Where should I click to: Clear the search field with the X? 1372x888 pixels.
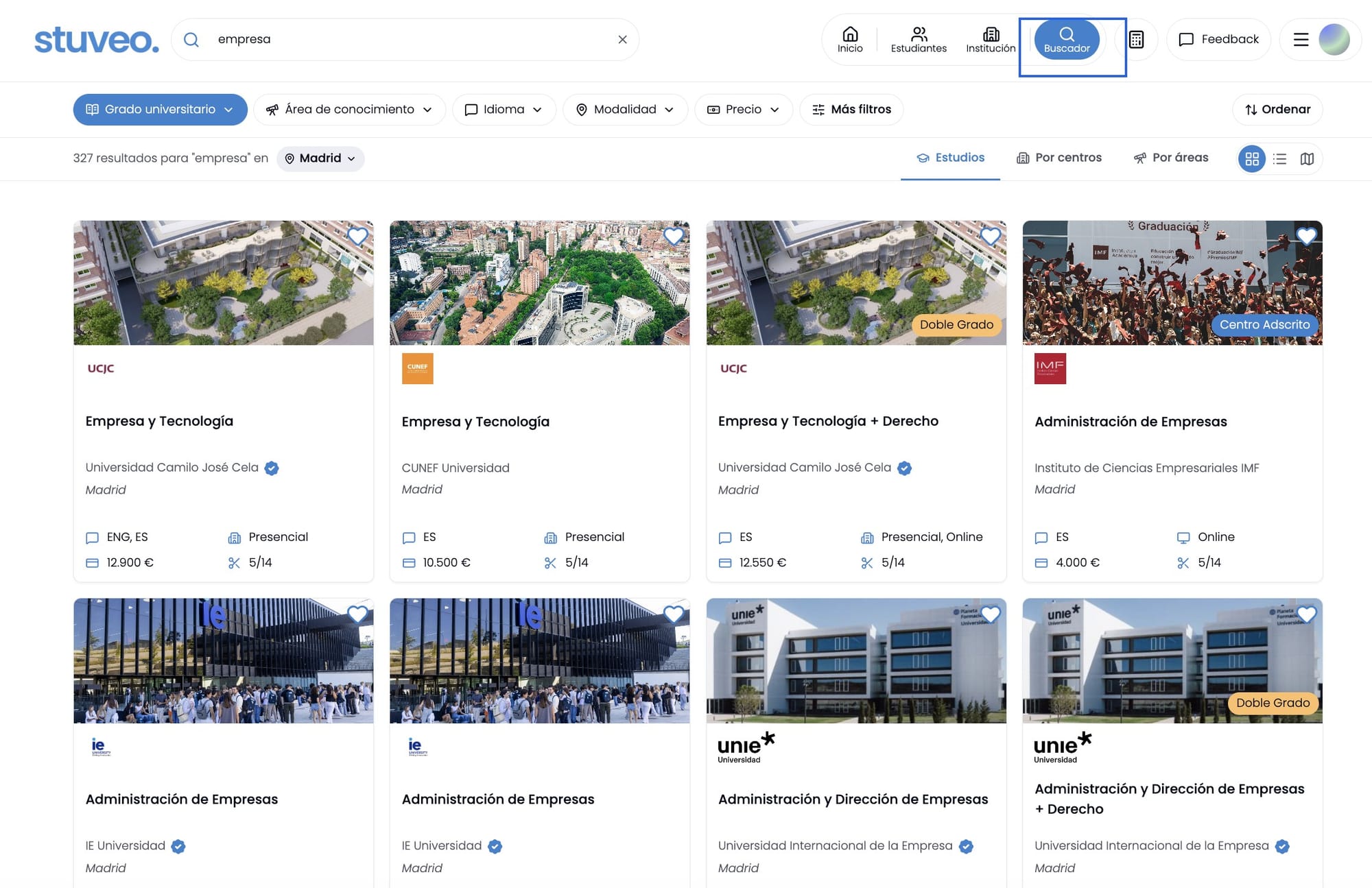(622, 40)
